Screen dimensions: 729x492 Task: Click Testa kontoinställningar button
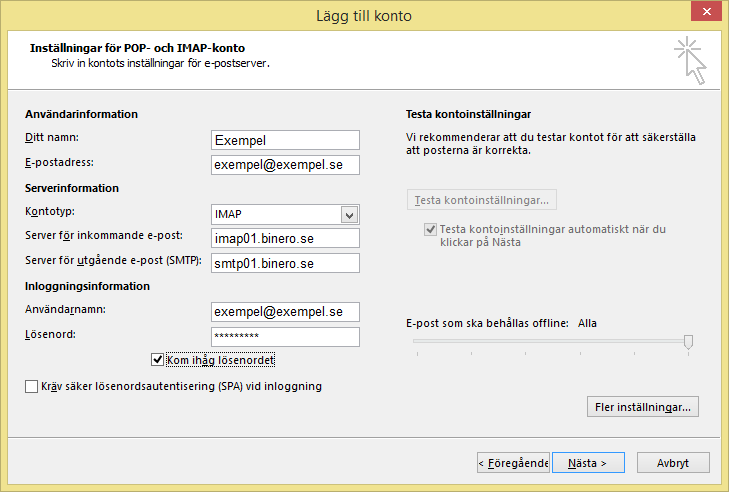482,200
